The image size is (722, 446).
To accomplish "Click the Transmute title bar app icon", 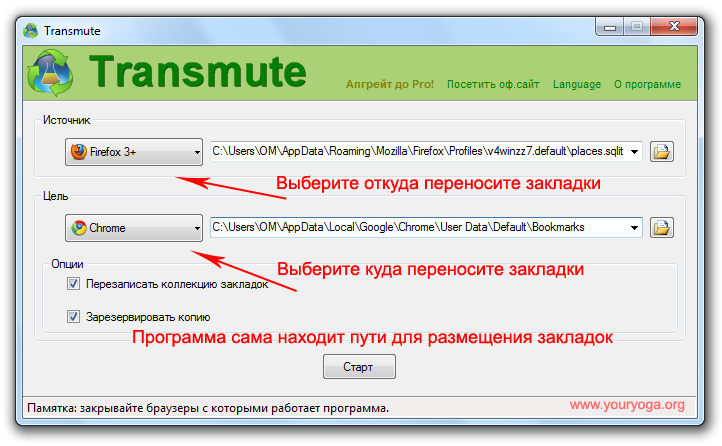I will point(31,31).
